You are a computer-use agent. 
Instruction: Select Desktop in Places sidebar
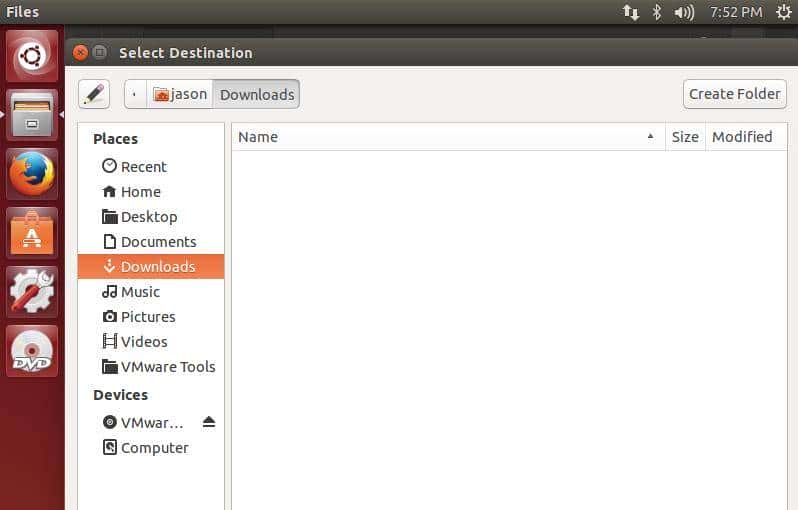[x=151, y=217]
